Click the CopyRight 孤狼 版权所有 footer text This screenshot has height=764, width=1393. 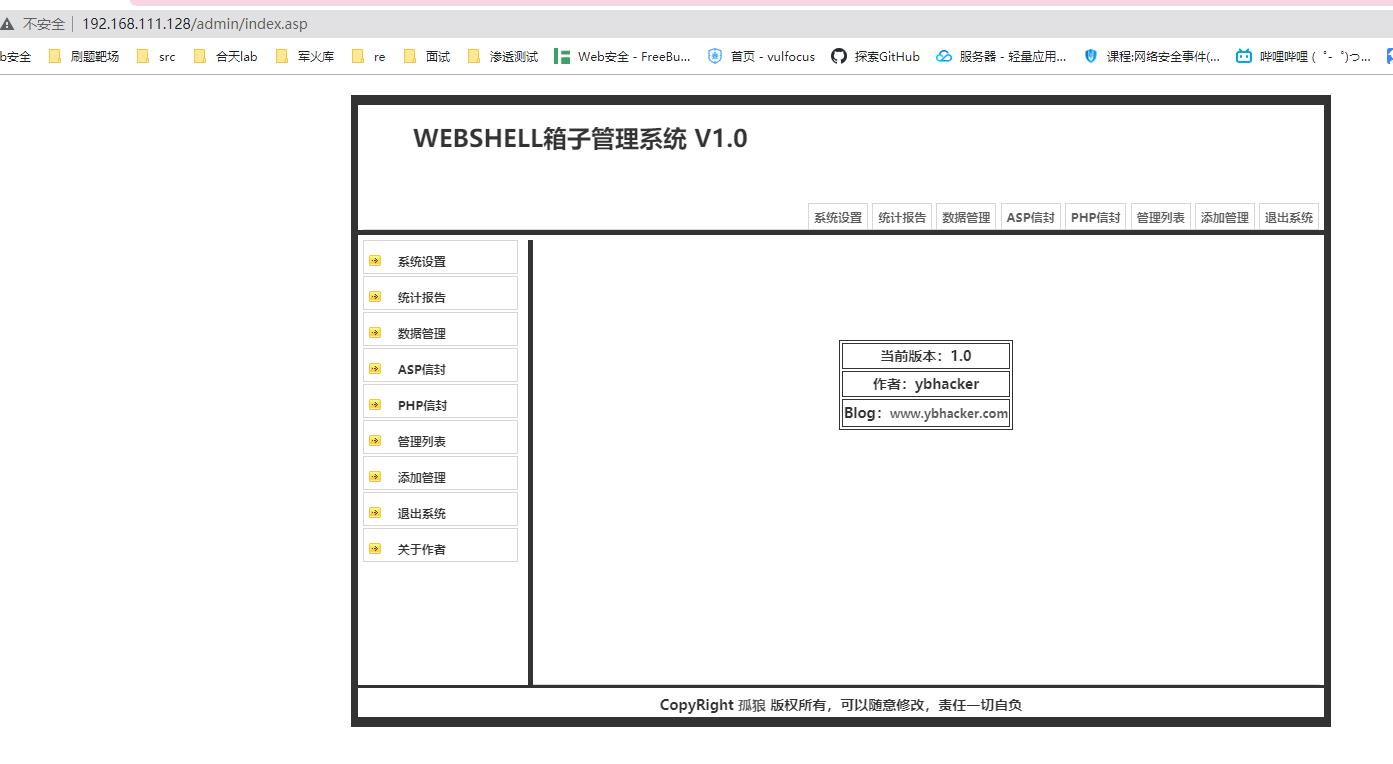pos(841,705)
